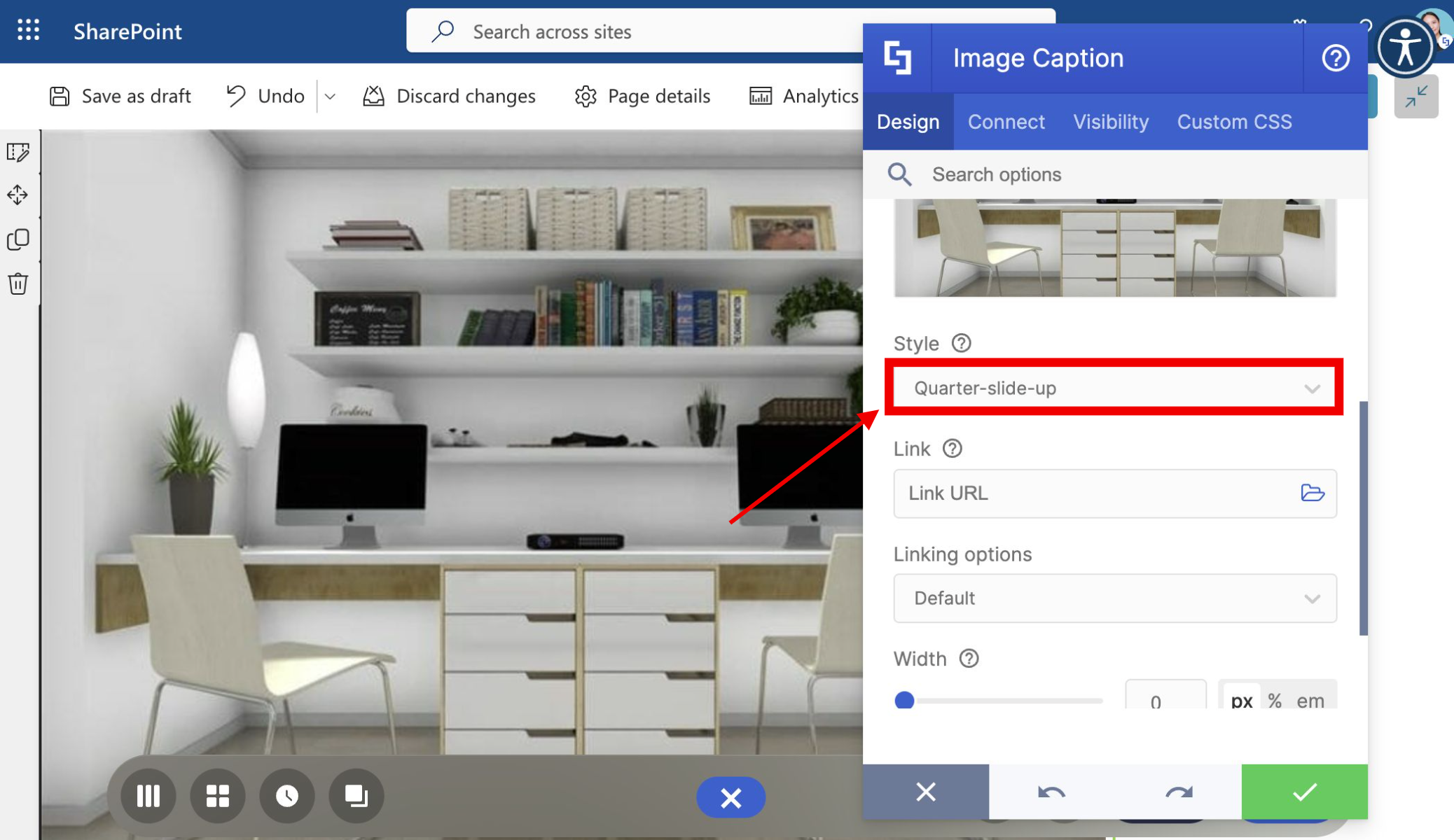The width and height of the screenshot is (1454, 840).
Task: Open the SharePoint app launcher grid
Action: coord(28,31)
